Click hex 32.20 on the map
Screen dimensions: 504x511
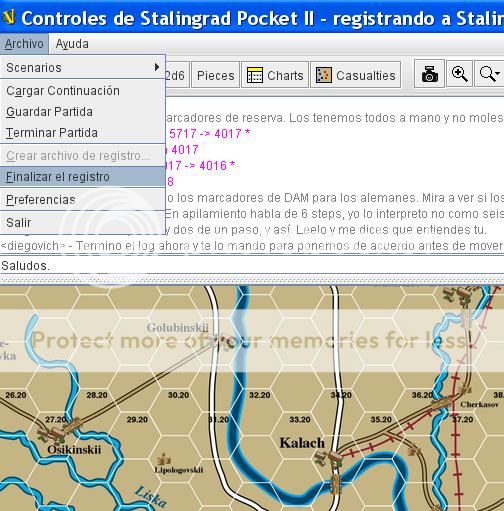[260, 395]
